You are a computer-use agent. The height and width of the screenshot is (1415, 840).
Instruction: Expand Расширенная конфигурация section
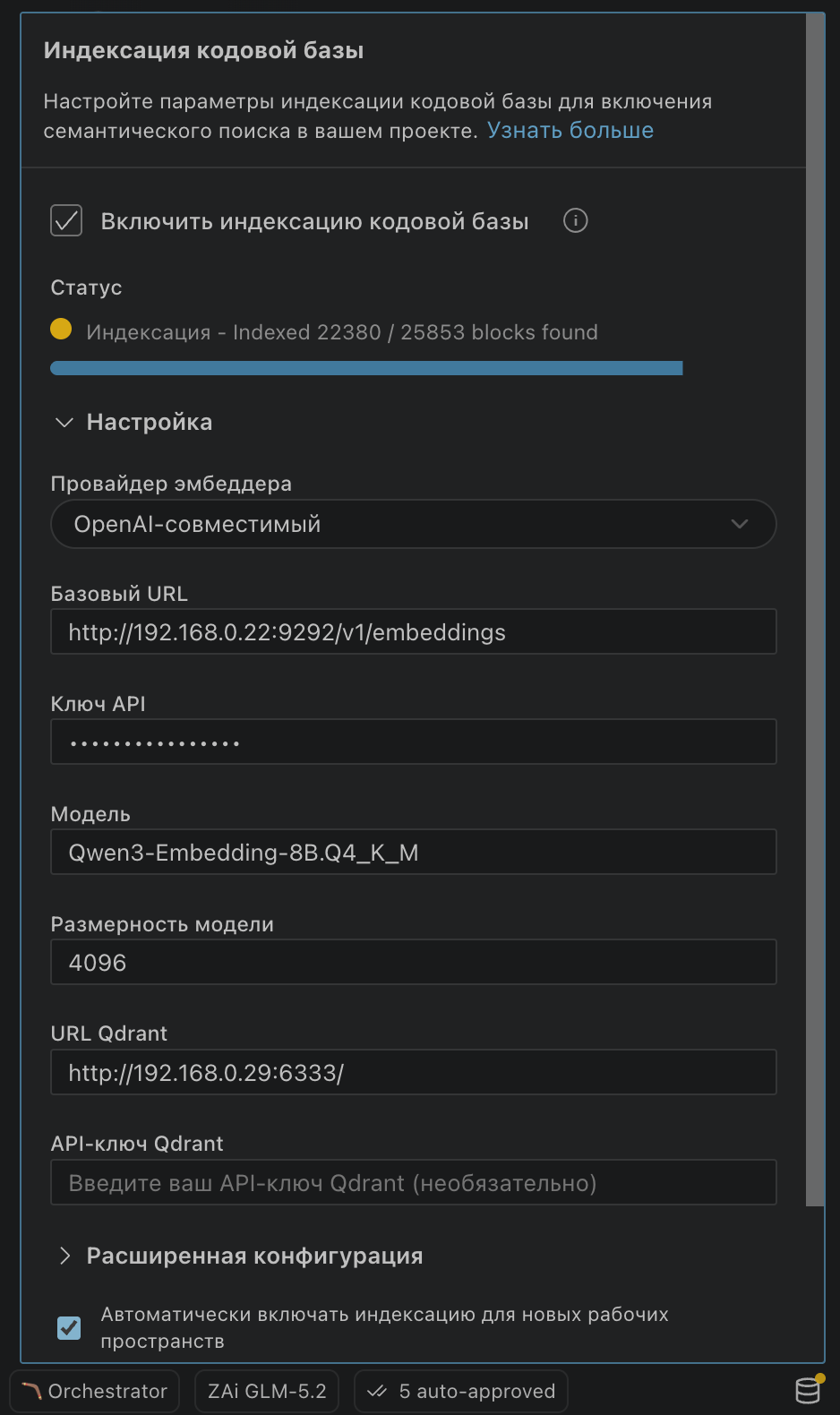point(238,1256)
